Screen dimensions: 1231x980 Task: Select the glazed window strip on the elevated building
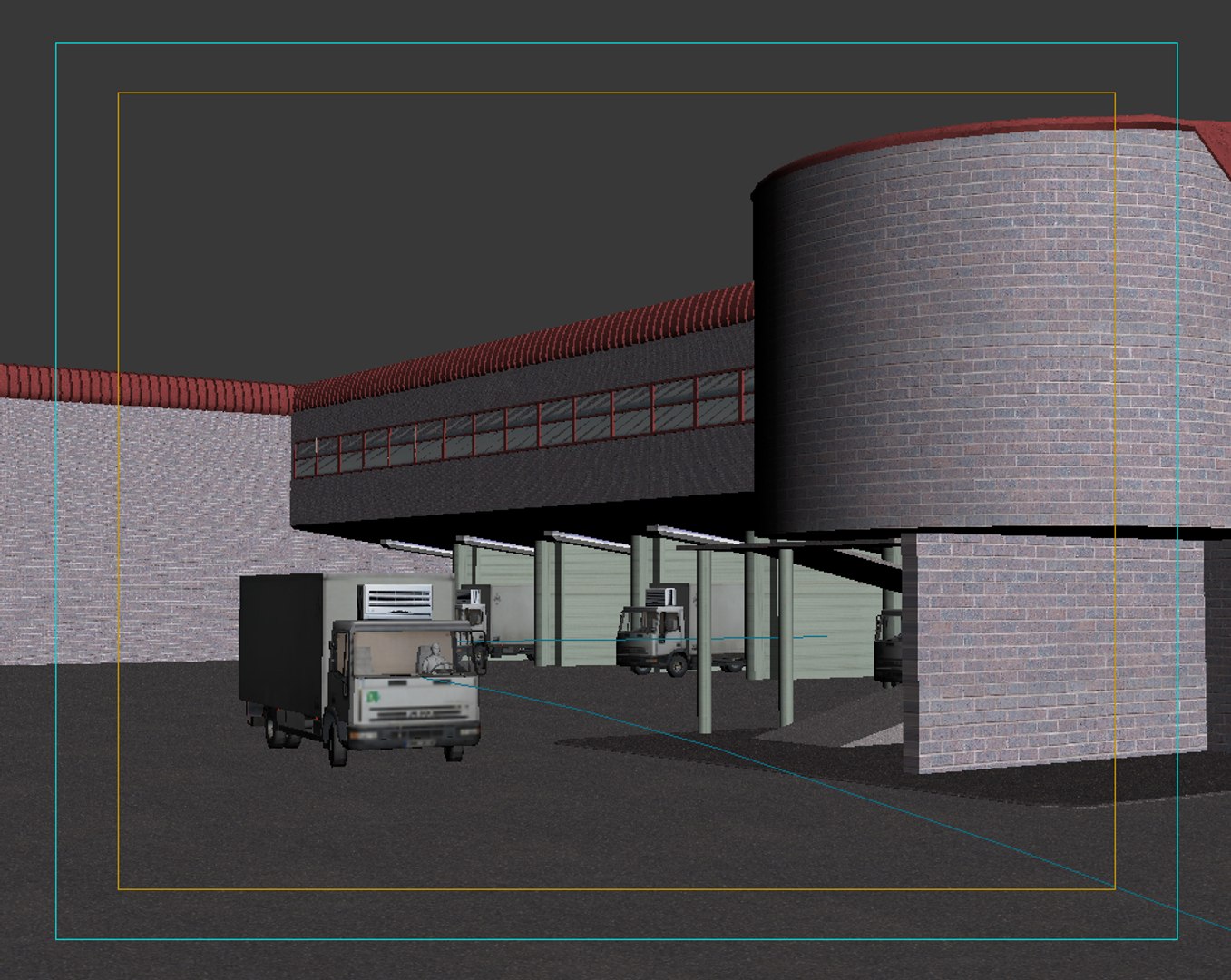point(523,422)
